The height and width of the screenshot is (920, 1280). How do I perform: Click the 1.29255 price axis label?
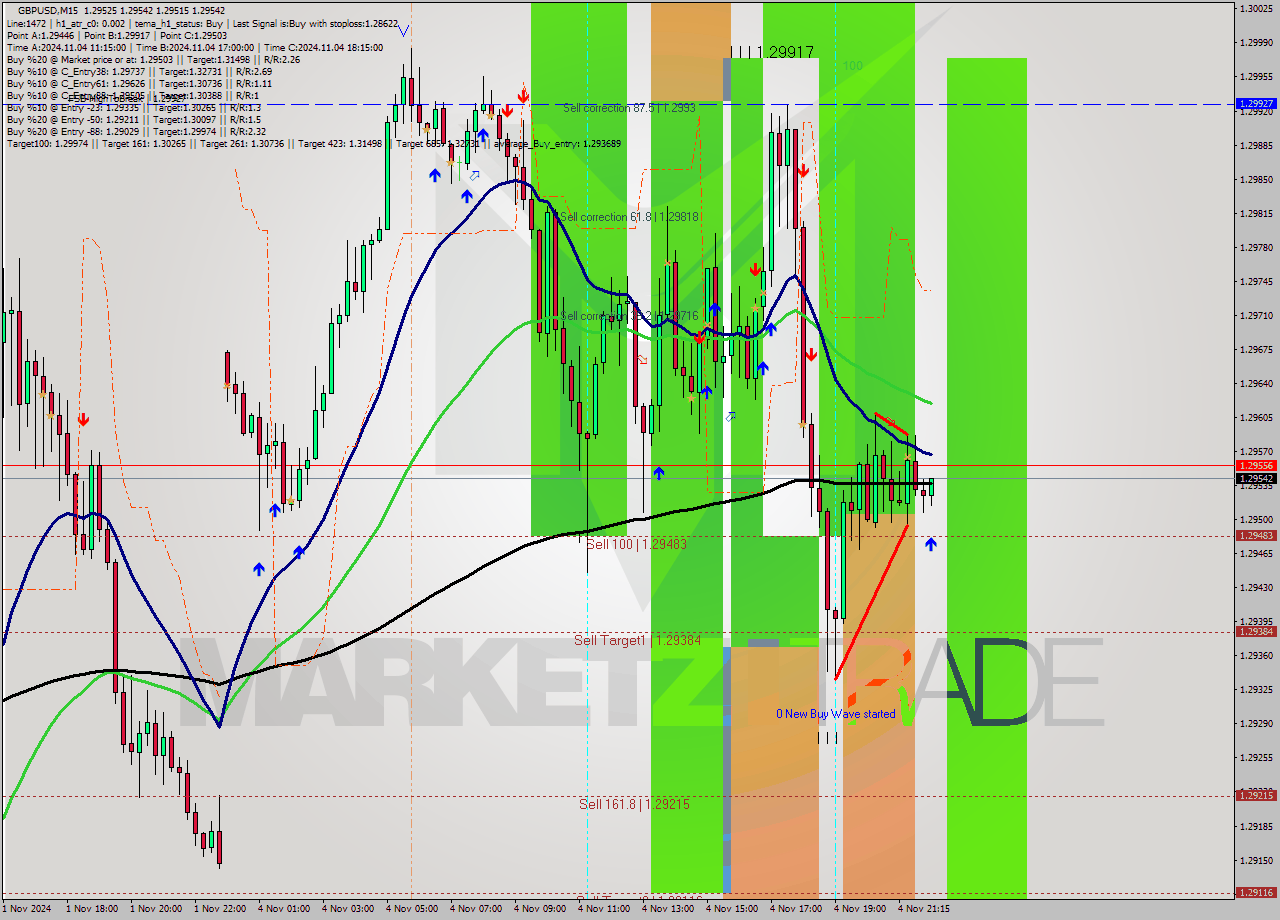(x=1256, y=757)
